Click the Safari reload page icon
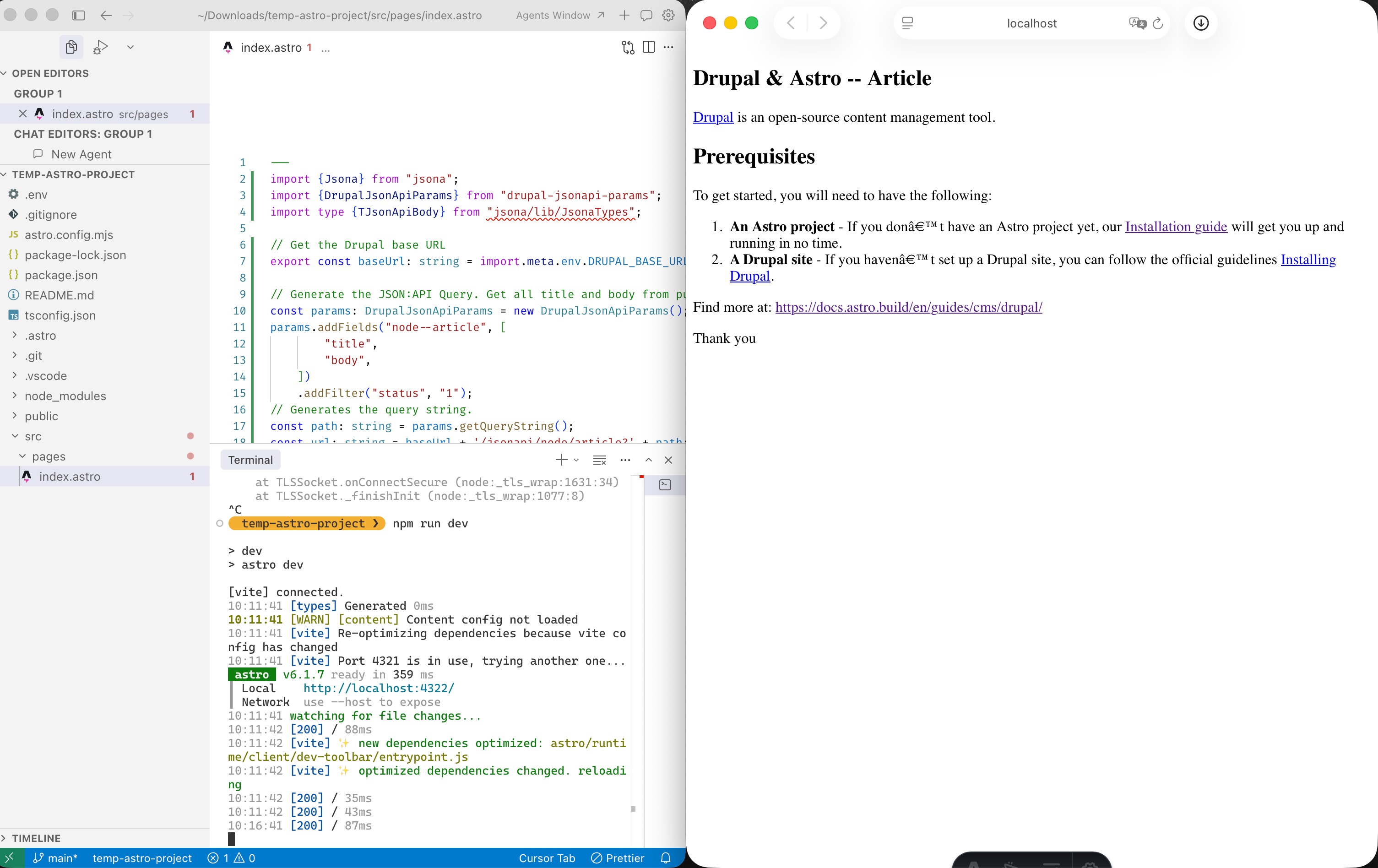Image resolution: width=1378 pixels, height=868 pixels. pos(1158,23)
